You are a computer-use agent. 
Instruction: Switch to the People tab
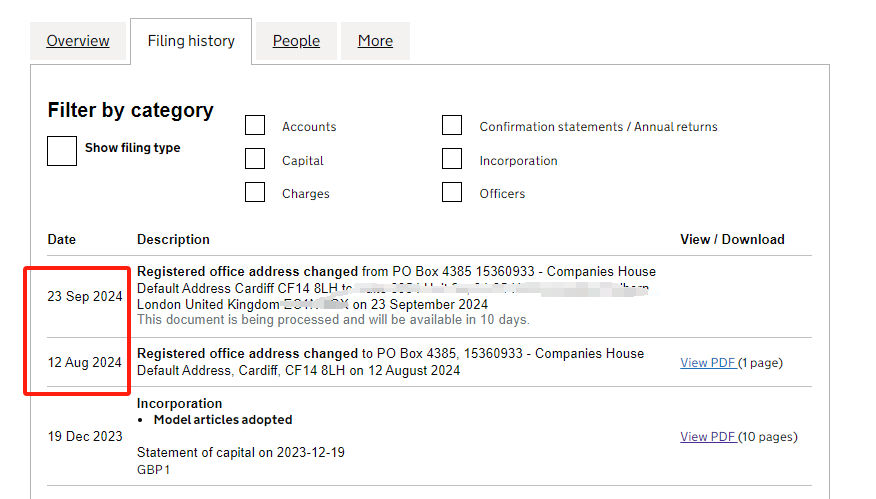click(296, 41)
